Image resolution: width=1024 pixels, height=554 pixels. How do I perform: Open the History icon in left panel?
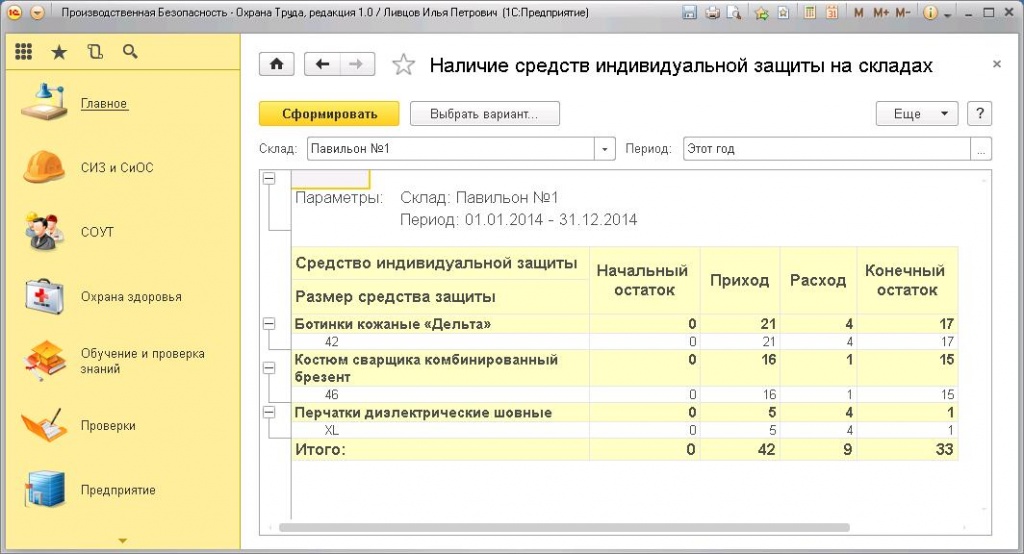coord(95,52)
